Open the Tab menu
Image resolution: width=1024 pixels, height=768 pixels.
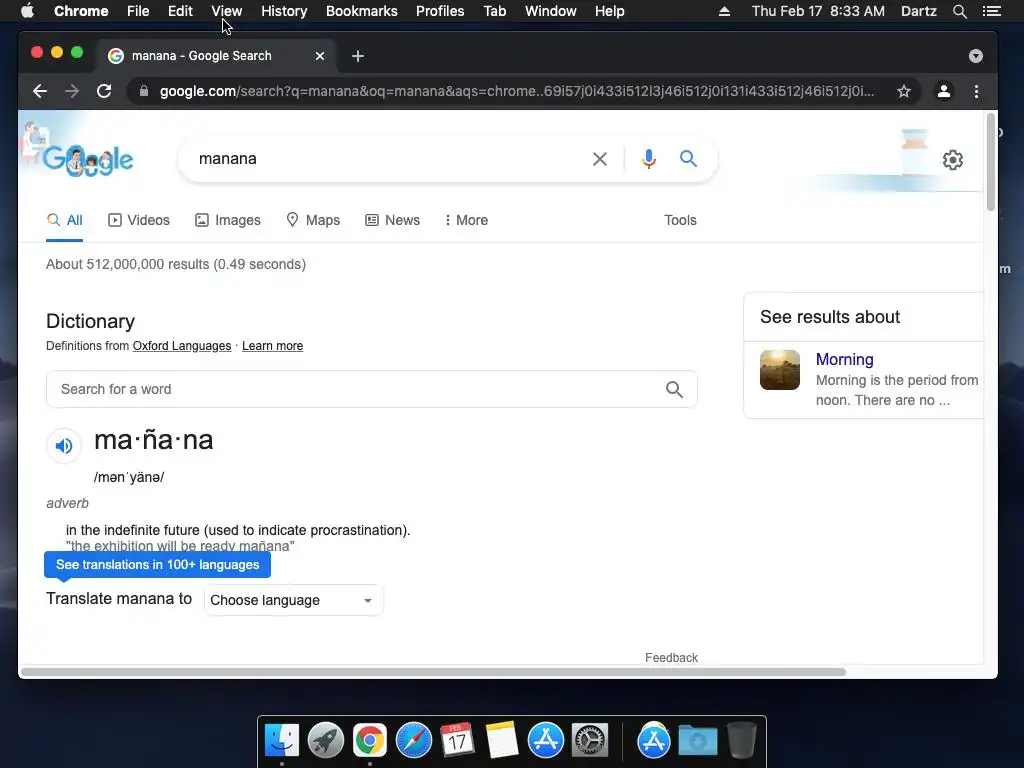tap(495, 11)
